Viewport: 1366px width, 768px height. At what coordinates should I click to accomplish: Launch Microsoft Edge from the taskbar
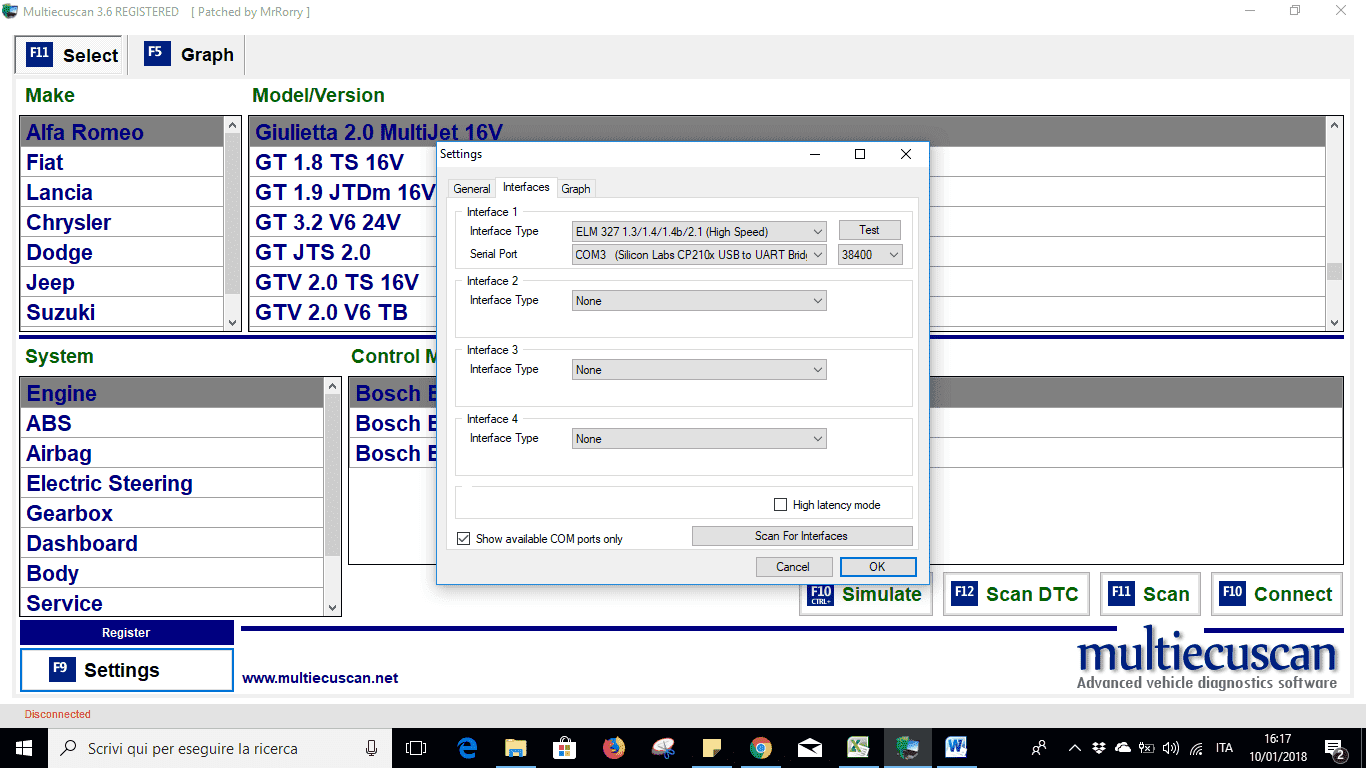(467, 748)
